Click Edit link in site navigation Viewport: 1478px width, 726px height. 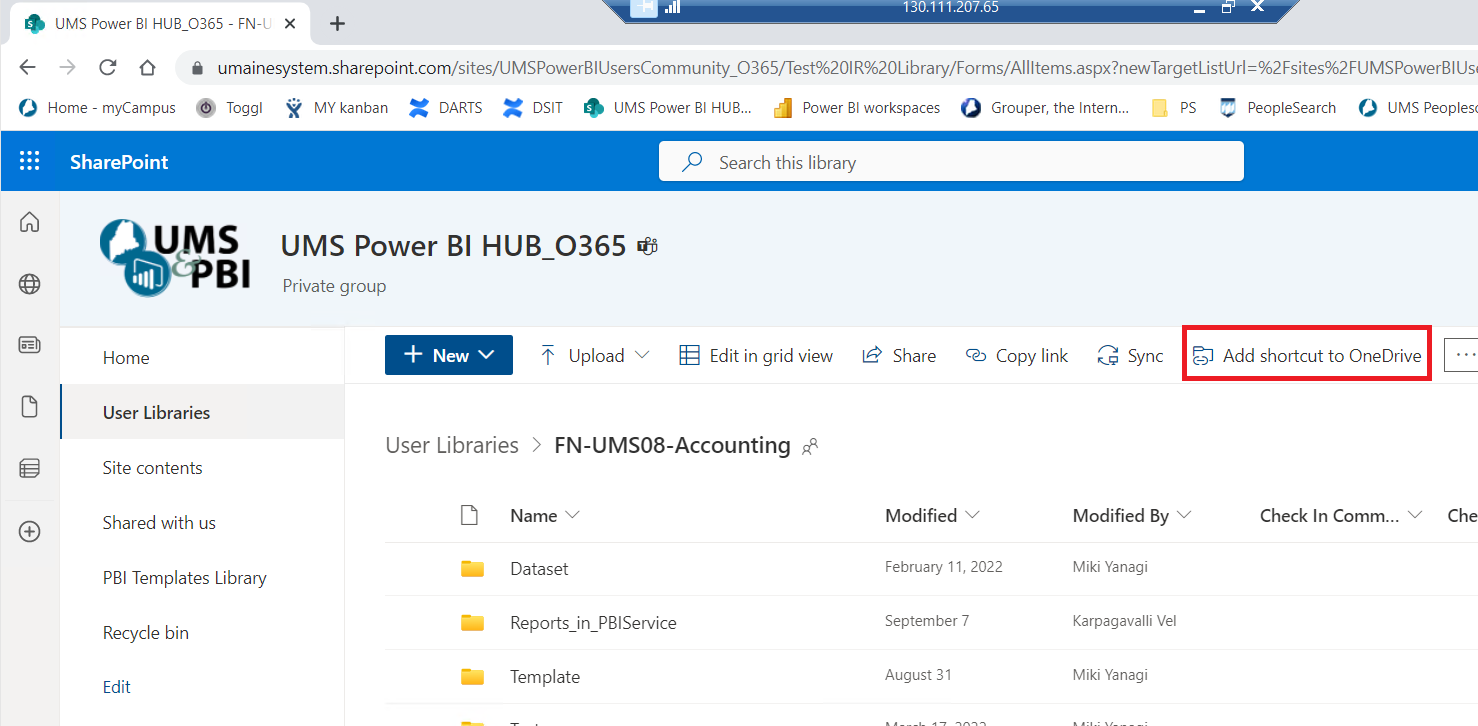pos(116,687)
